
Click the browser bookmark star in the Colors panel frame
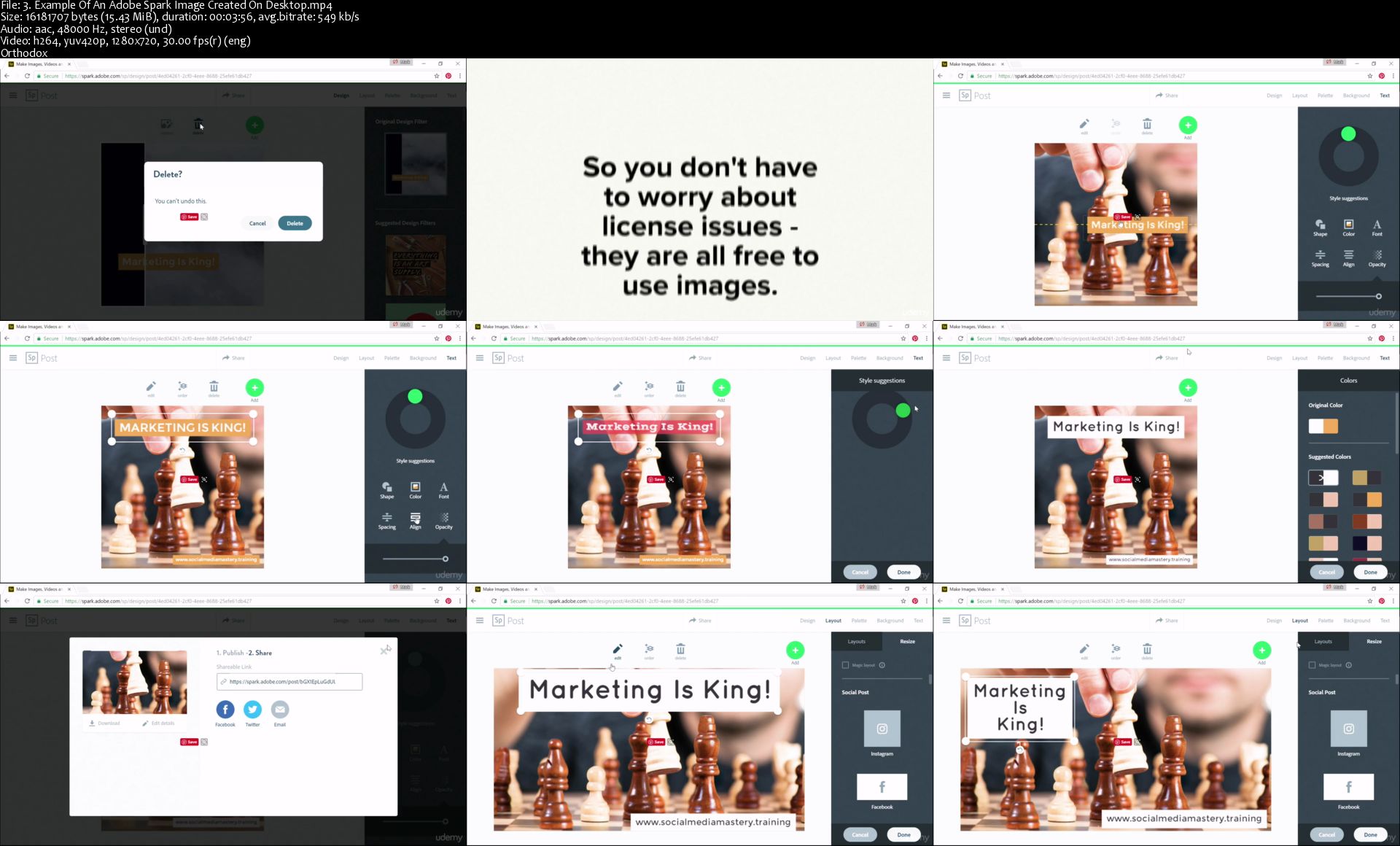1370,338
